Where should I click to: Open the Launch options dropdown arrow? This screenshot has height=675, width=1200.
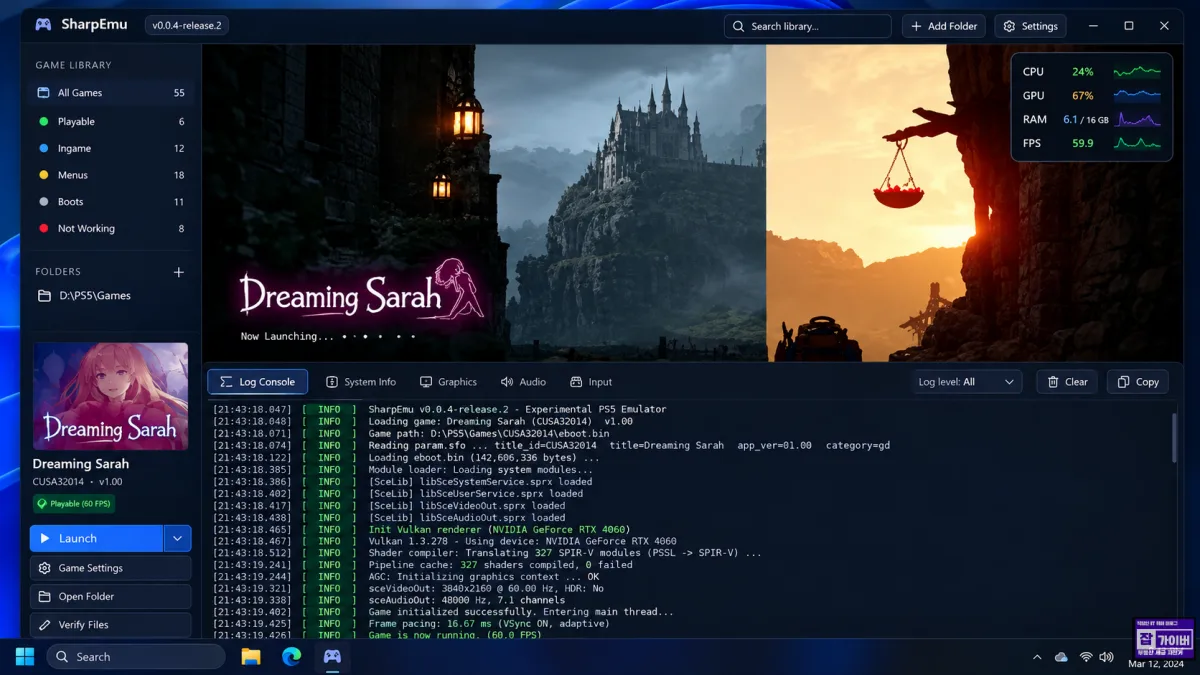tap(177, 538)
